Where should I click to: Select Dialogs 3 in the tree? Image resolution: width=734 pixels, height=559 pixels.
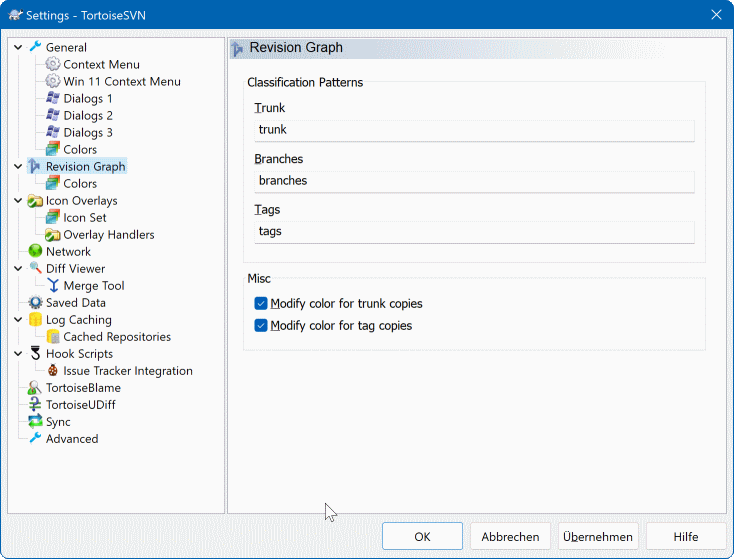tap(88, 132)
